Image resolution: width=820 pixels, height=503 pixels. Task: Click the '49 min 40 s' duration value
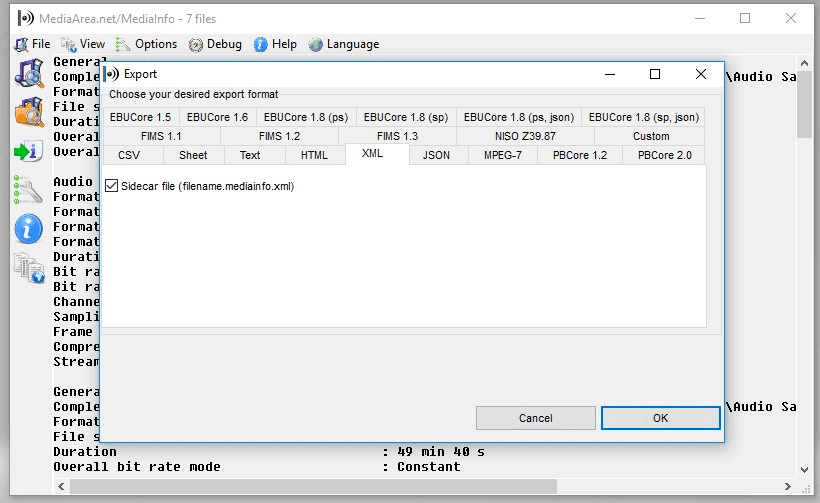pyautogui.click(x=441, y=452)
